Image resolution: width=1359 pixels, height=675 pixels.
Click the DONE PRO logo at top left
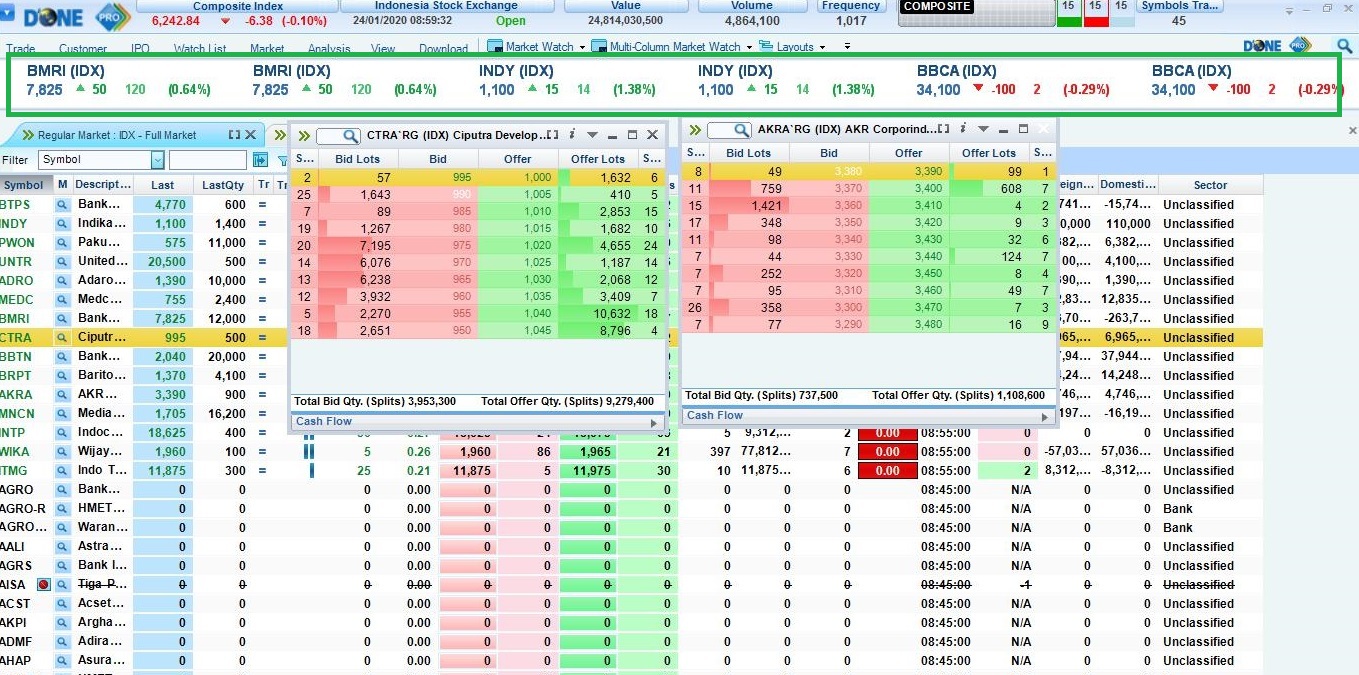[77, 17]
